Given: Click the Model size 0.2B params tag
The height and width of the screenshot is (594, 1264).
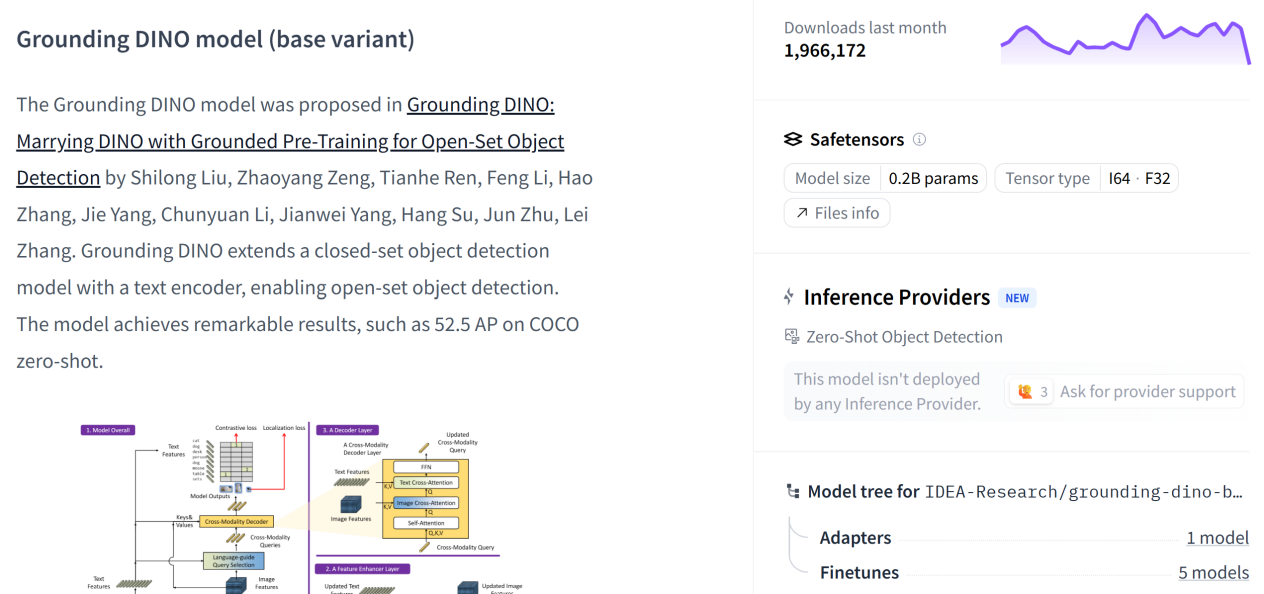Looking at the screenshot, I should tap(885, 178).
